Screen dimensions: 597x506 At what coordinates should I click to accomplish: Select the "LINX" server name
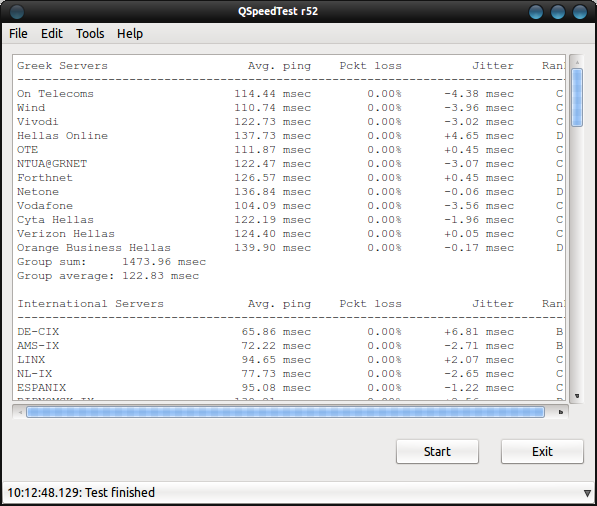(31, 360)
